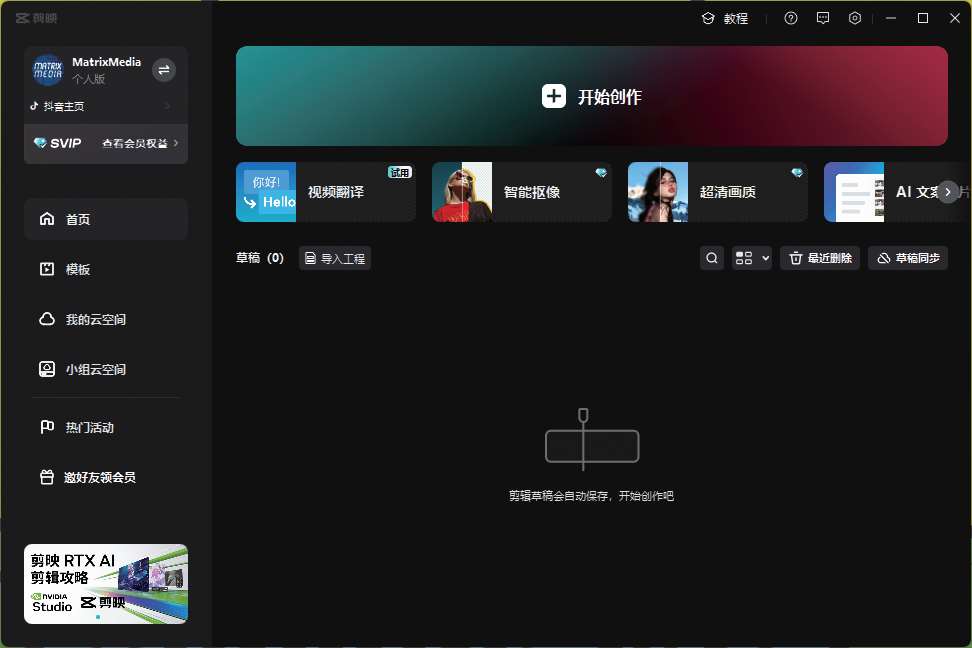
Task: Open the feedback message icon
Action: point(823,18)
